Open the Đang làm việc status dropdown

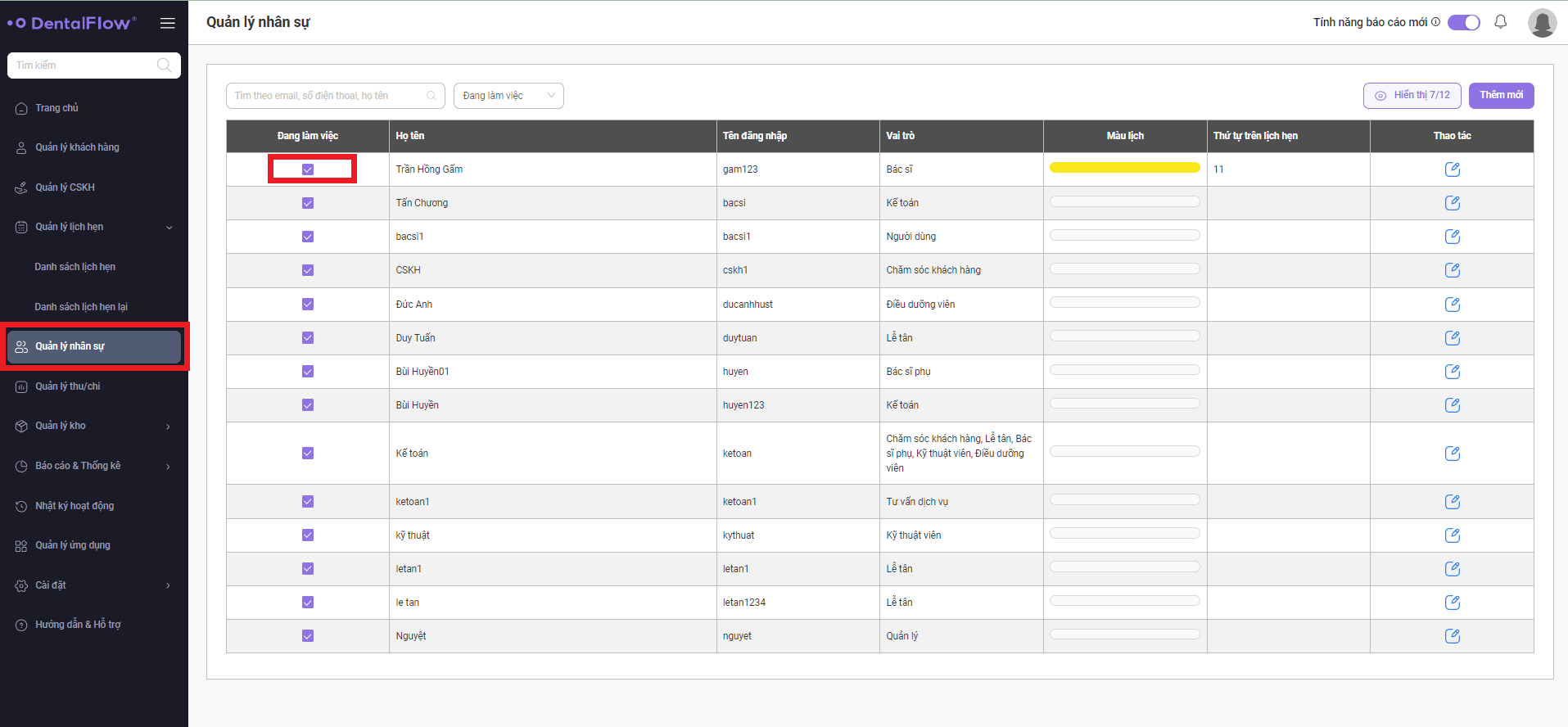508,96
